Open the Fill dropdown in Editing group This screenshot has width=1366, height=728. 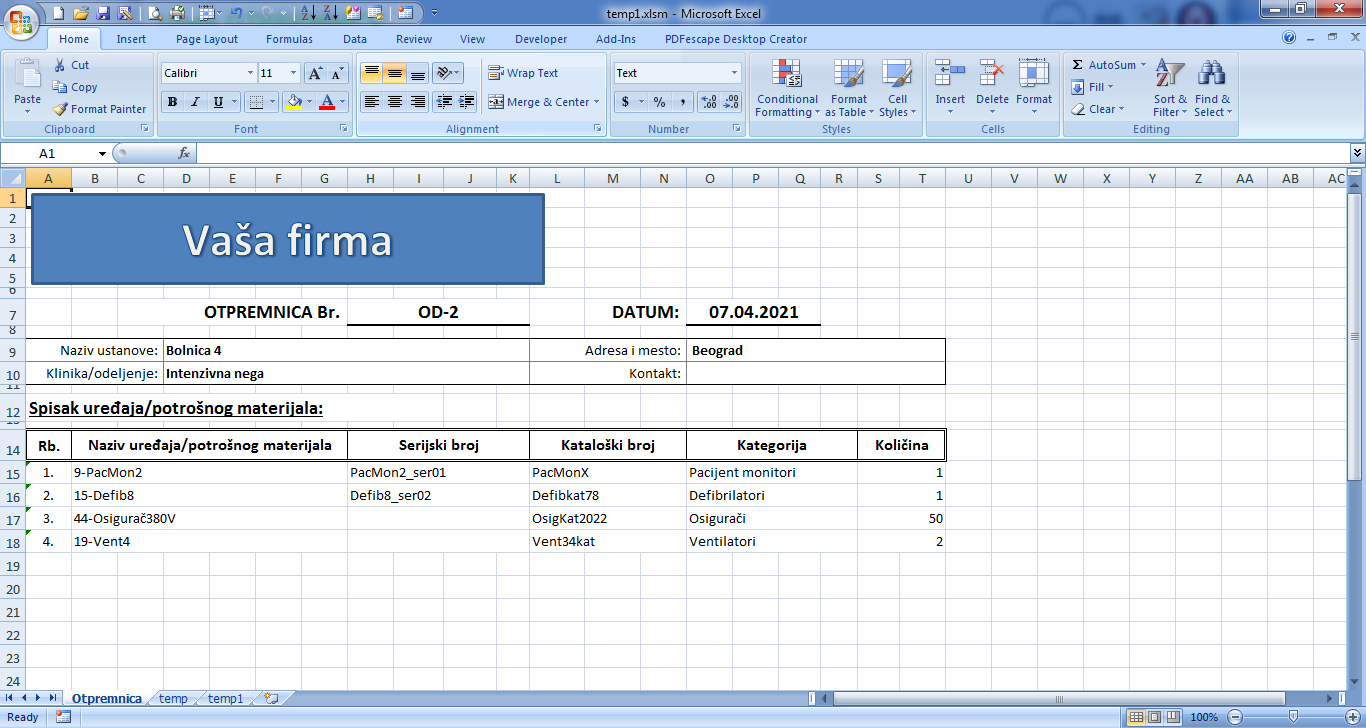[1091, 87]
